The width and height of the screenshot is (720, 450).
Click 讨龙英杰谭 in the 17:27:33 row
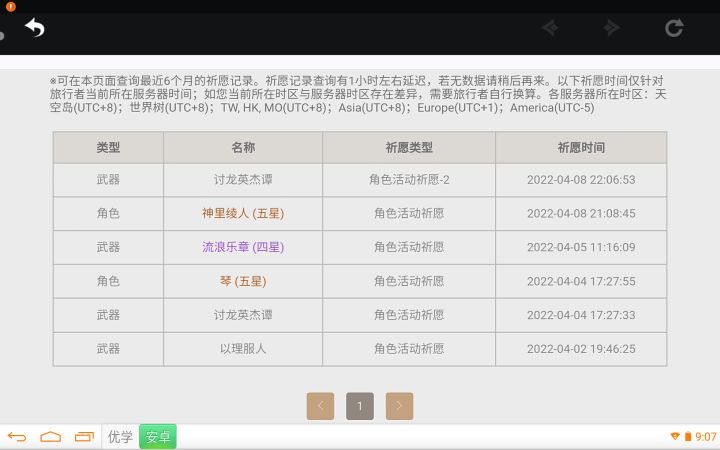click(243, 315)
